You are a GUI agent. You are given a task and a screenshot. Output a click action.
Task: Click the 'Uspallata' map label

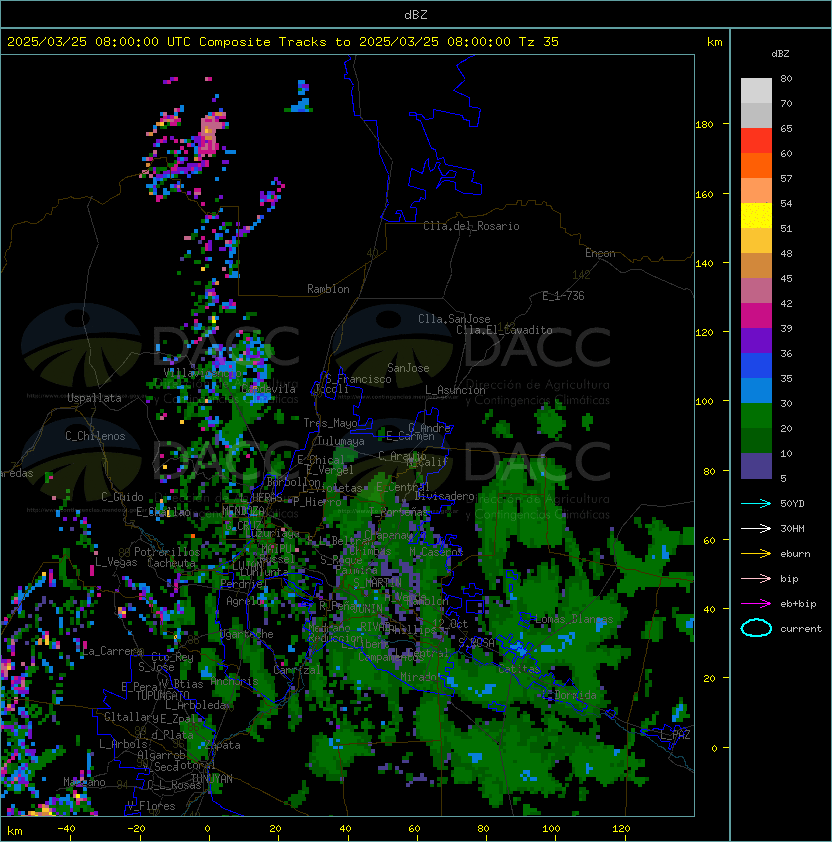pyautogui.click(x=94, y=398)
